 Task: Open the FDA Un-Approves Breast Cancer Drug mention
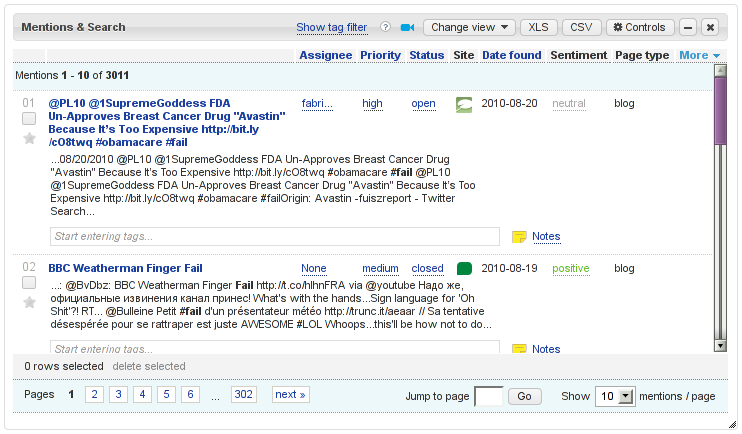167,123
